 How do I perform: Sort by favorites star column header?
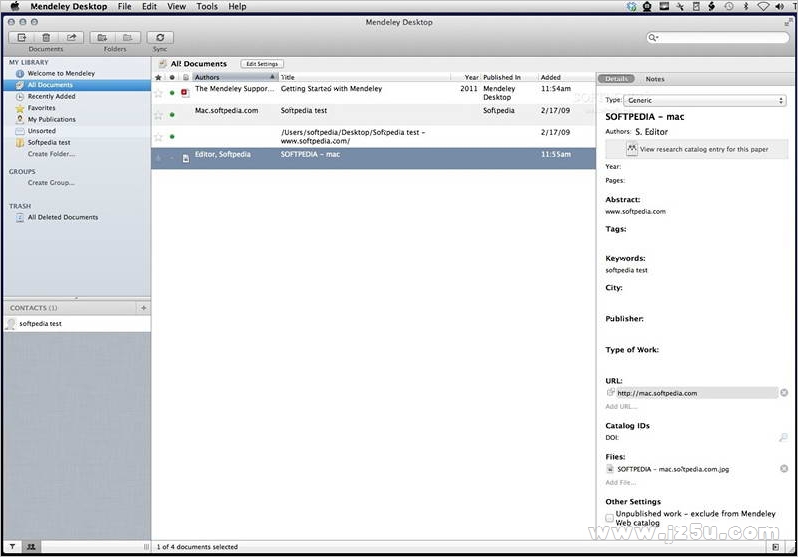(158, 77)
